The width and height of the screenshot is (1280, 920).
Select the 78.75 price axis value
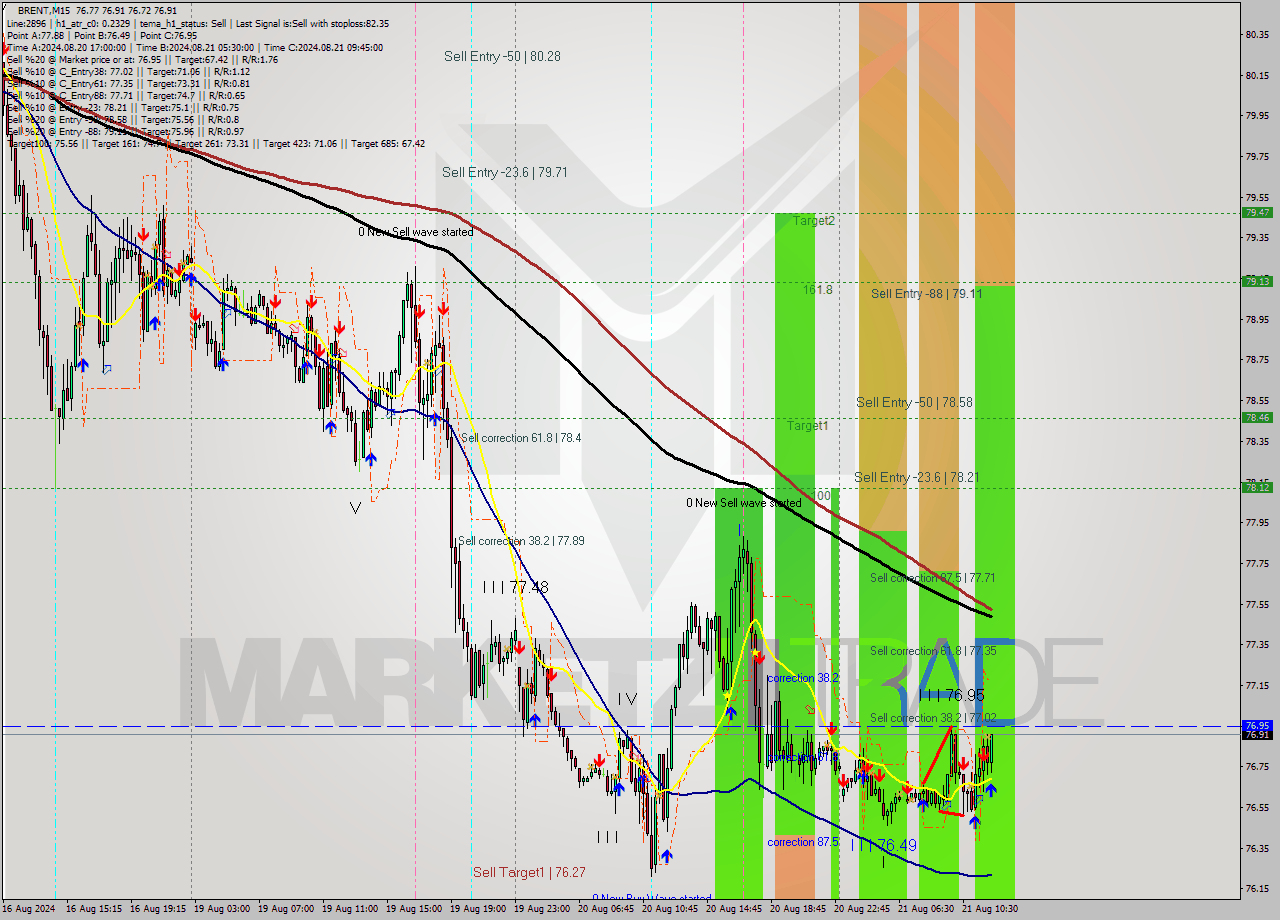click(x=1257, y=359)
